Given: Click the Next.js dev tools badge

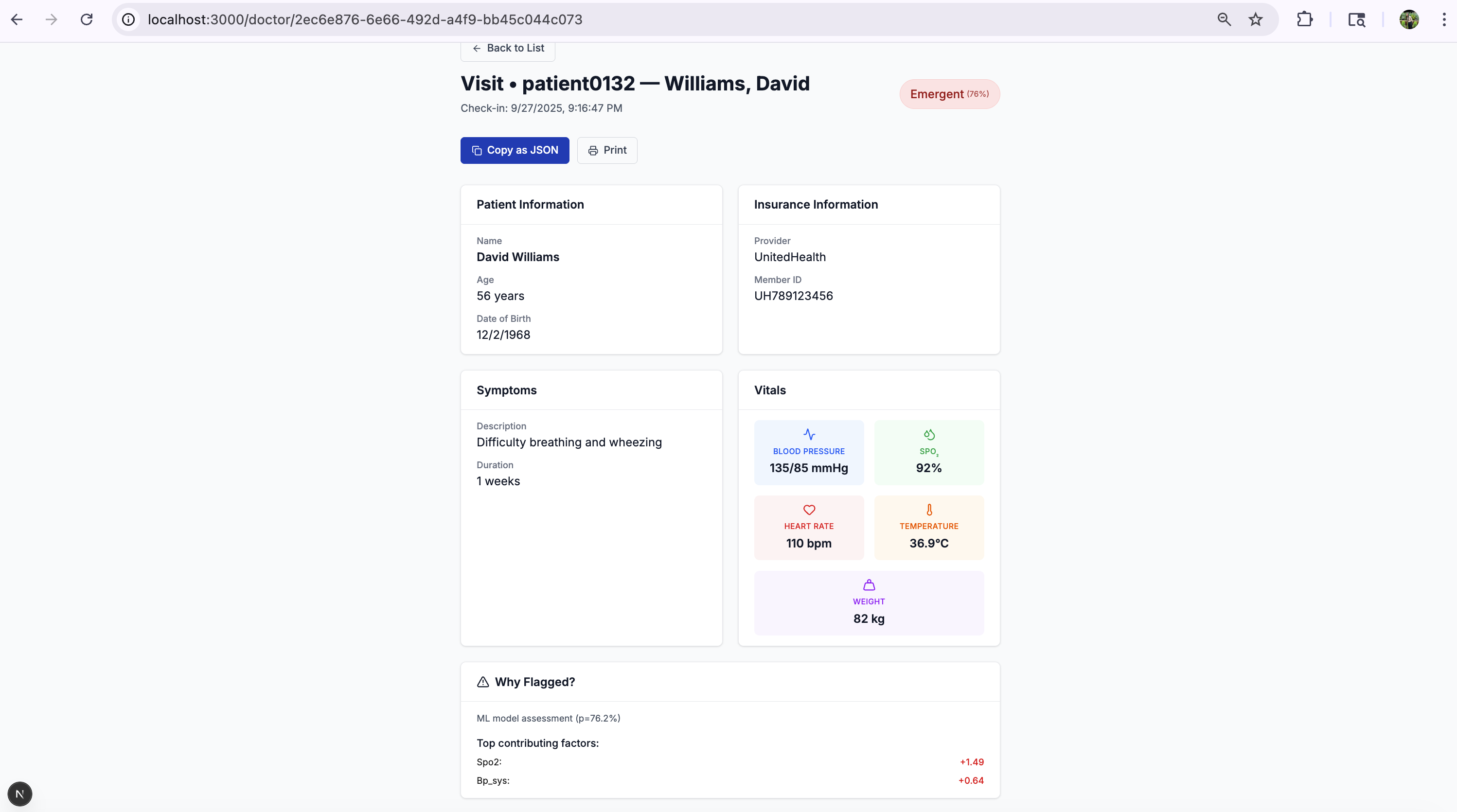Looking at the screenshot, I should (x=20, y=794).
